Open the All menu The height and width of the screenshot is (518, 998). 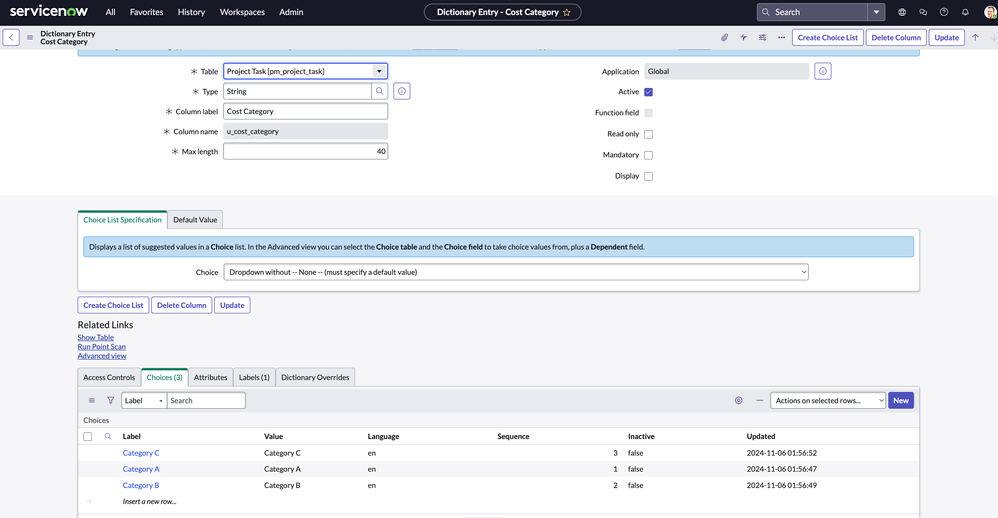coord(111,12)
